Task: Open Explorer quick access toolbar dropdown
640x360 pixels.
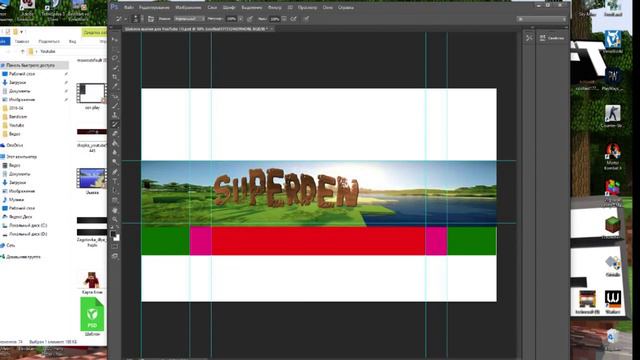Action: pyautogui.click(x=21, y=32)
